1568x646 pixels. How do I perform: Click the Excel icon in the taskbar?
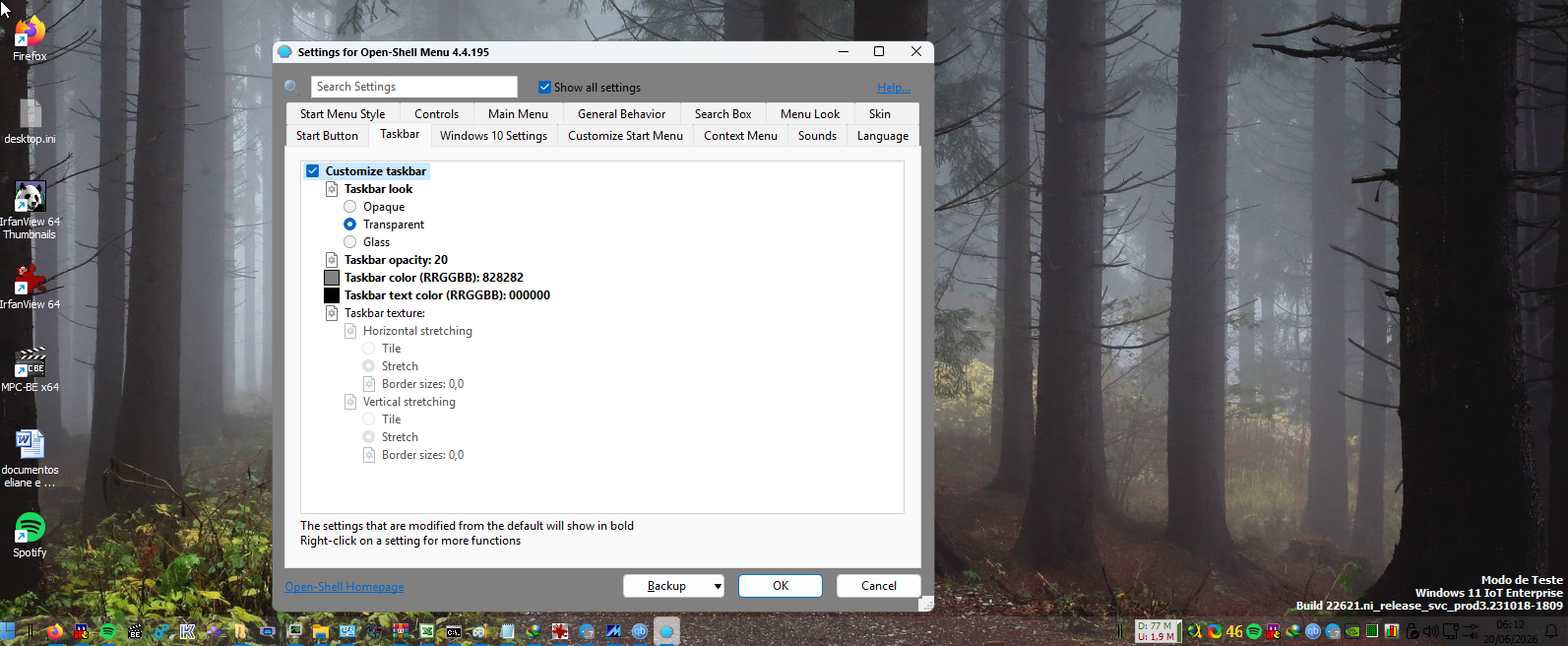click(x=426, y=631)
